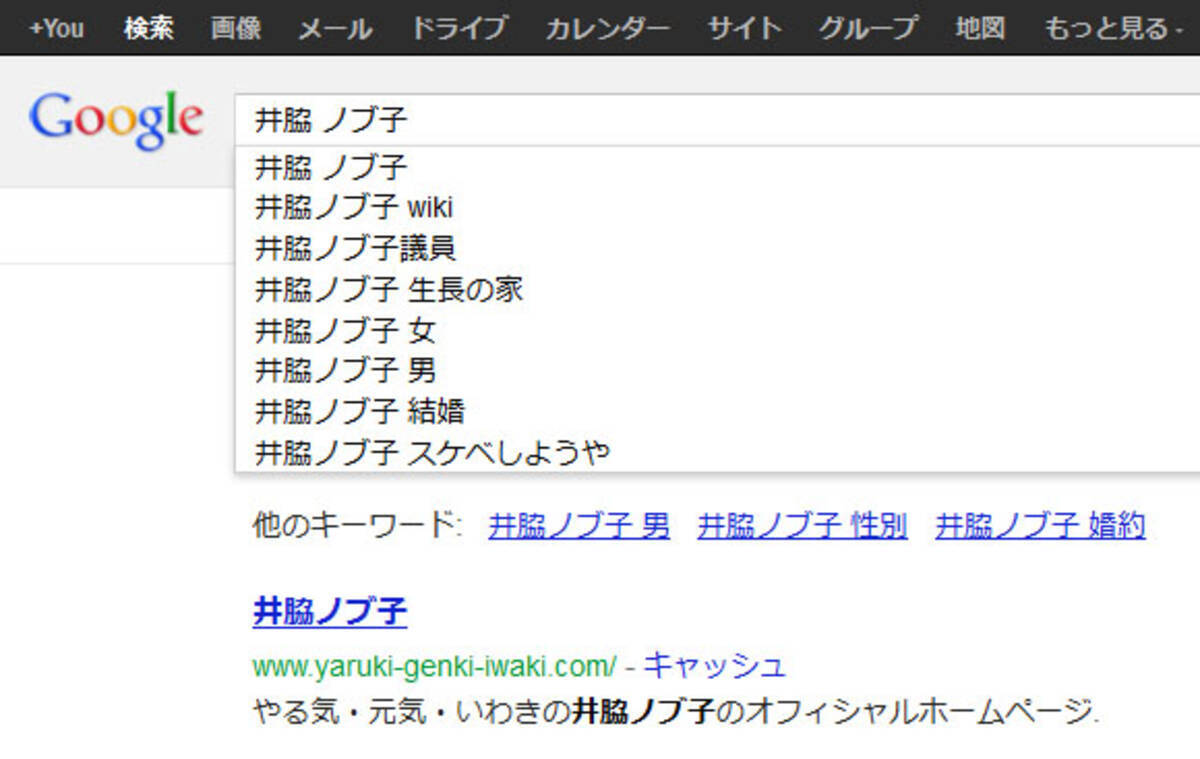The height and width of the screenshot is (759, 1200).
Task: Open 画像 in the top navigation bar
Action: (x=236, y=27)
